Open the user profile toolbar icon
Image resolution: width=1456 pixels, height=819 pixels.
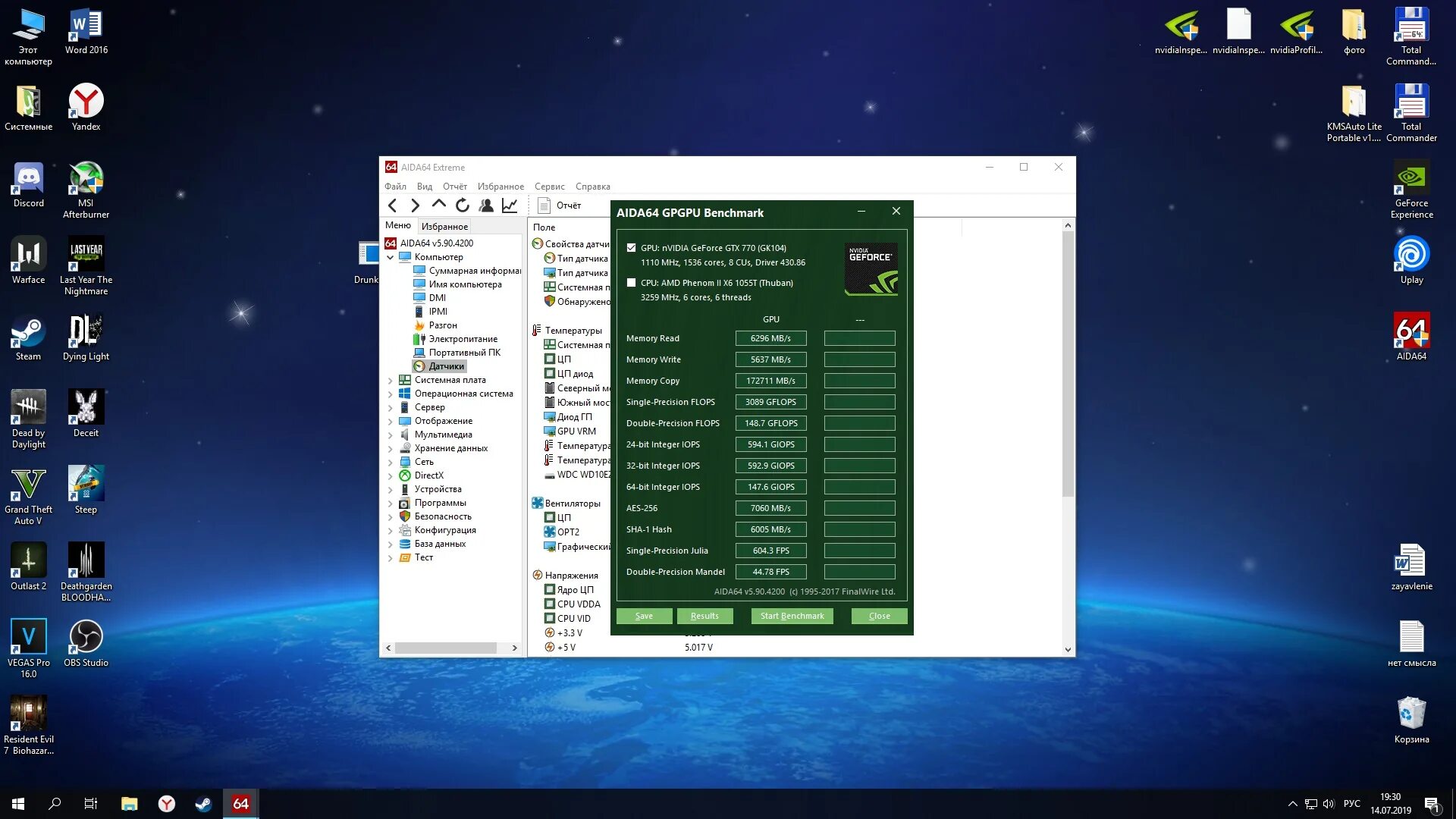(x=486, y=206)
